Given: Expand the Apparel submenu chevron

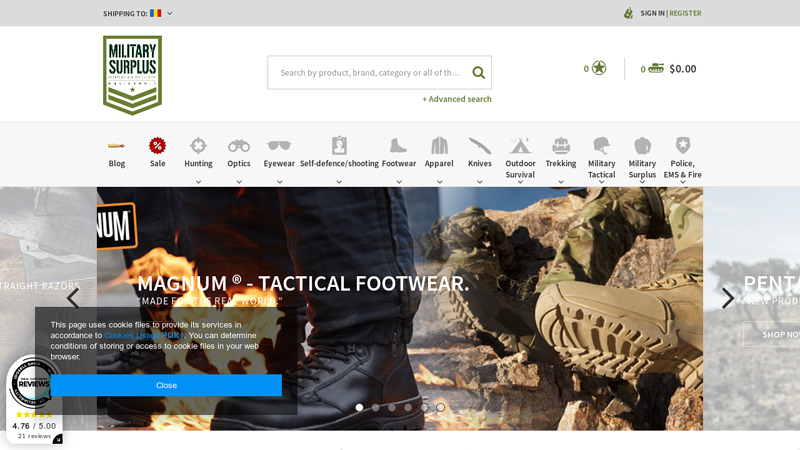Looking at the screenshot, I should coord(439,182).
